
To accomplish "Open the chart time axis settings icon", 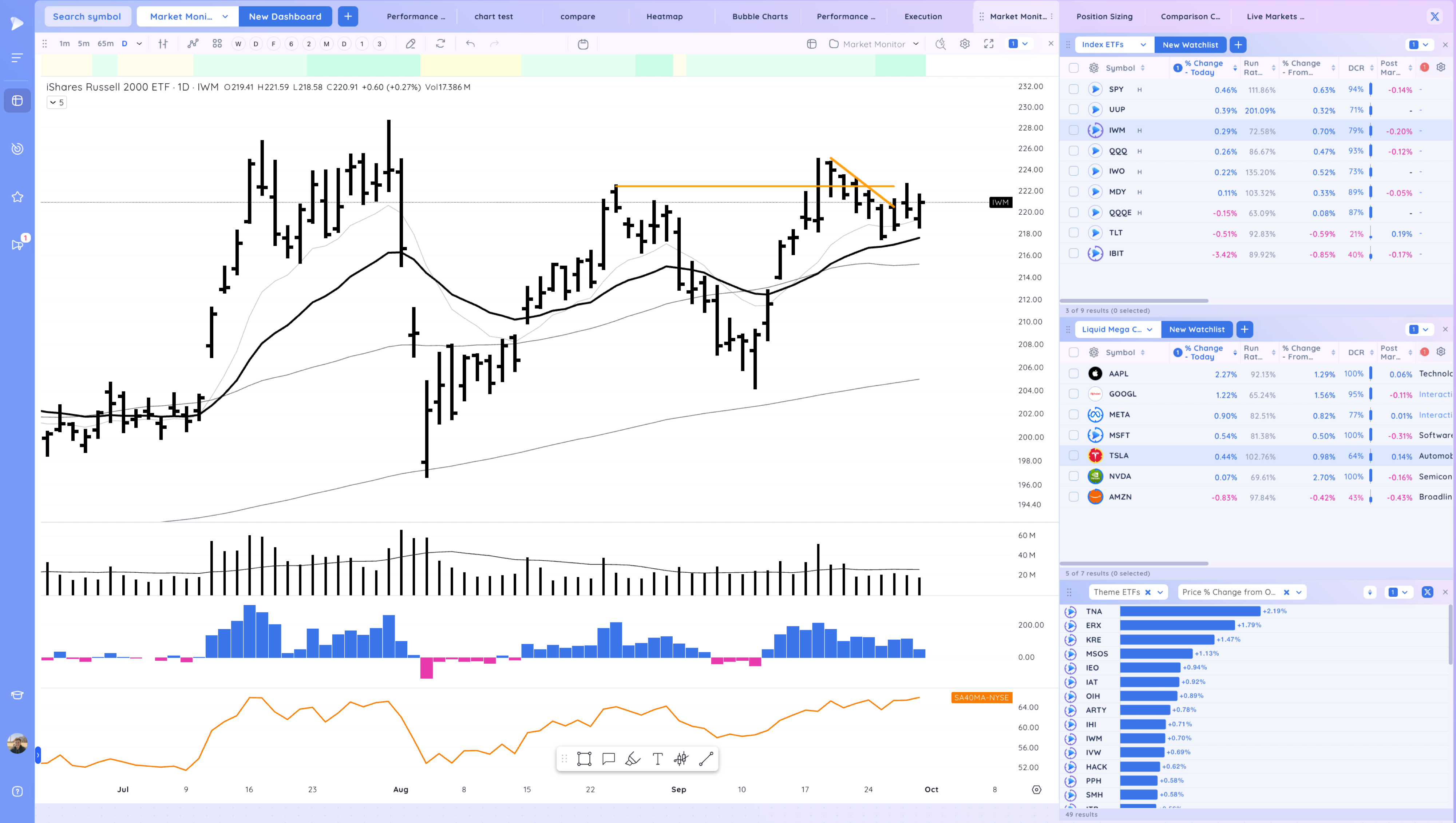I will point(1036,790).
